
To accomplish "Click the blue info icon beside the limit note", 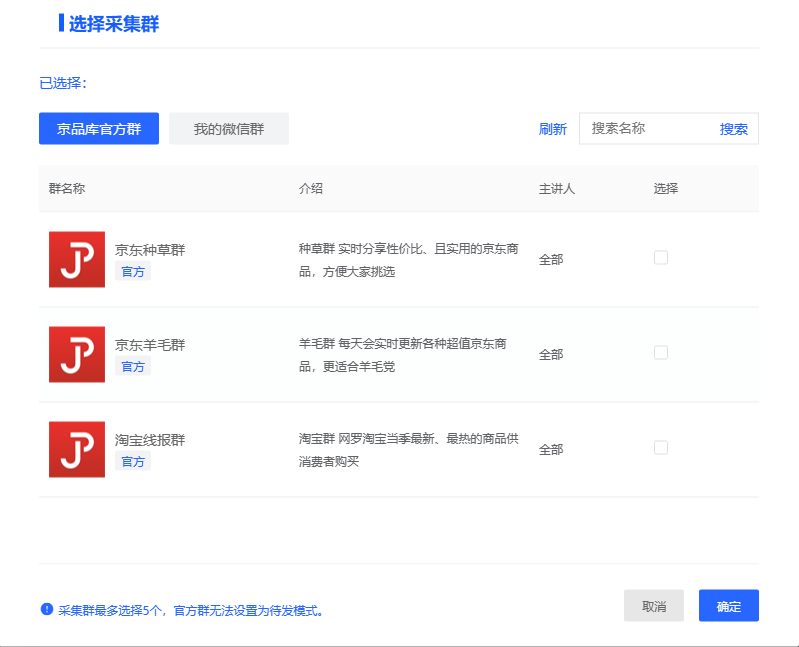I will pos(46,609).
